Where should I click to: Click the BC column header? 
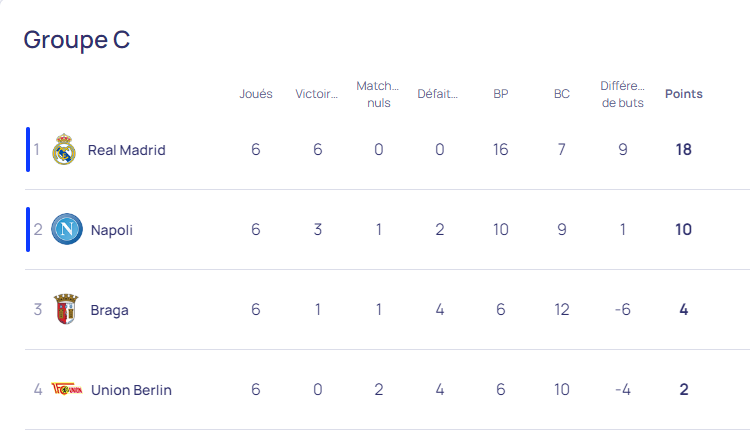point(562,94)
